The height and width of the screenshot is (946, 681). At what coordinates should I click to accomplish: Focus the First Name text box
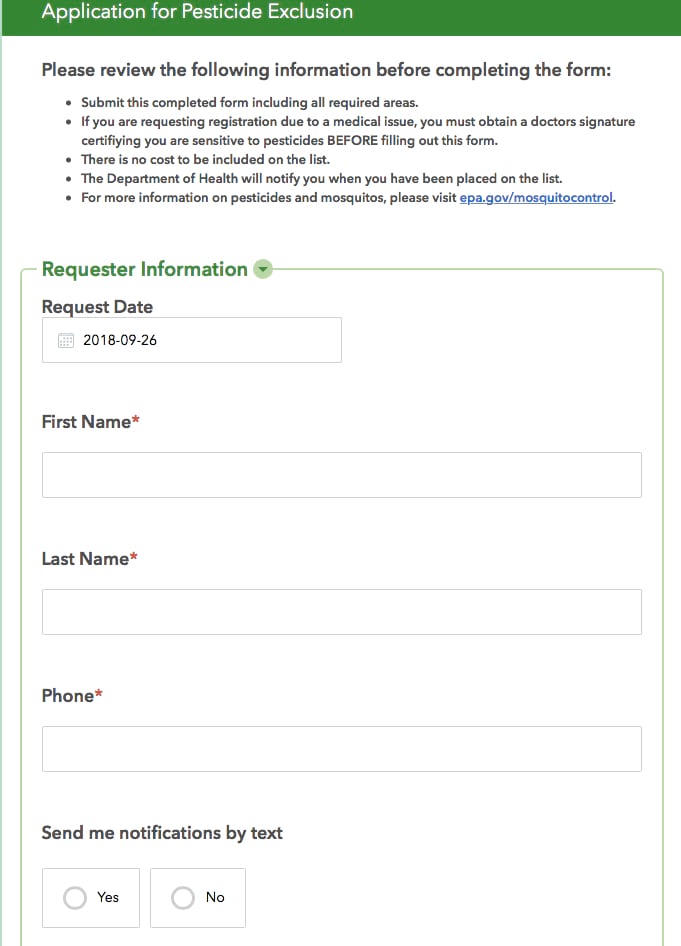pos(341,475)
